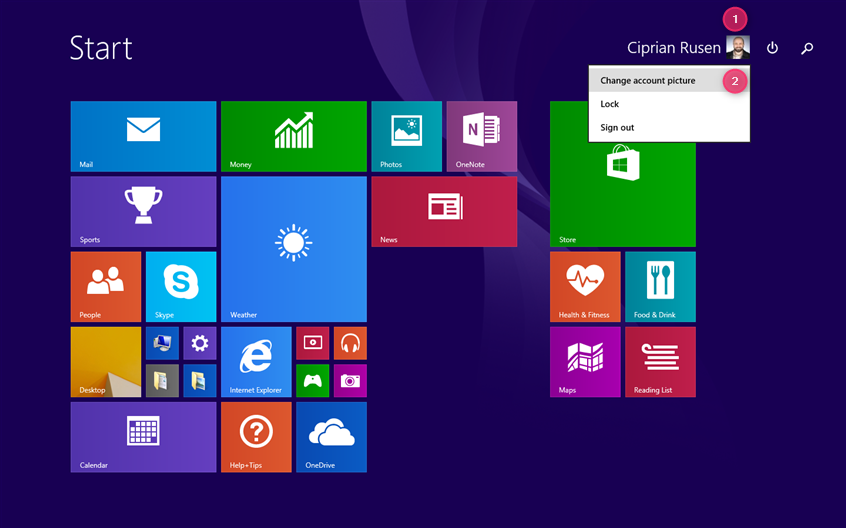Open the Camera app tile

coord(350,381)
